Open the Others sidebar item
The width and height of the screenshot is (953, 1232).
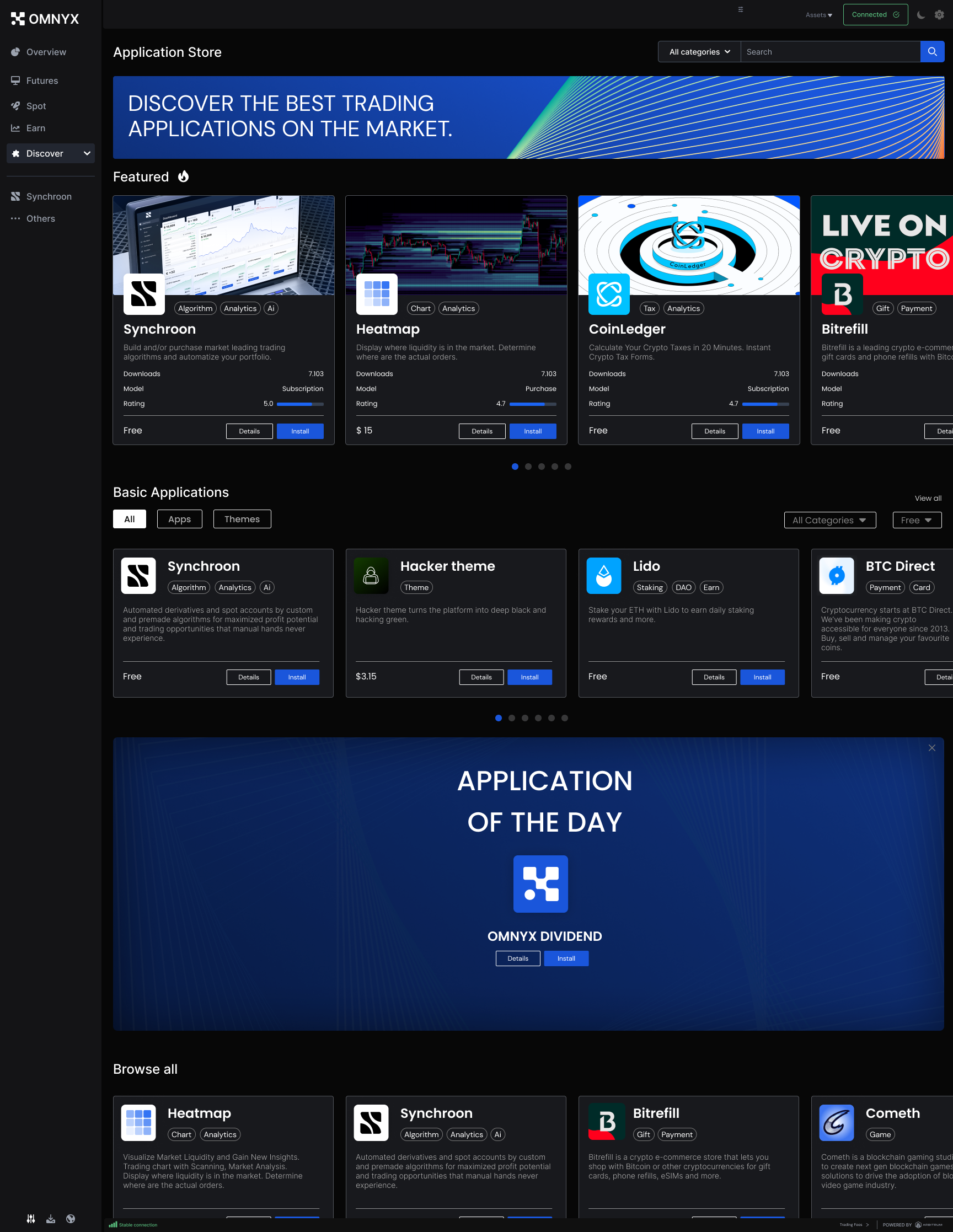[33, 218]
